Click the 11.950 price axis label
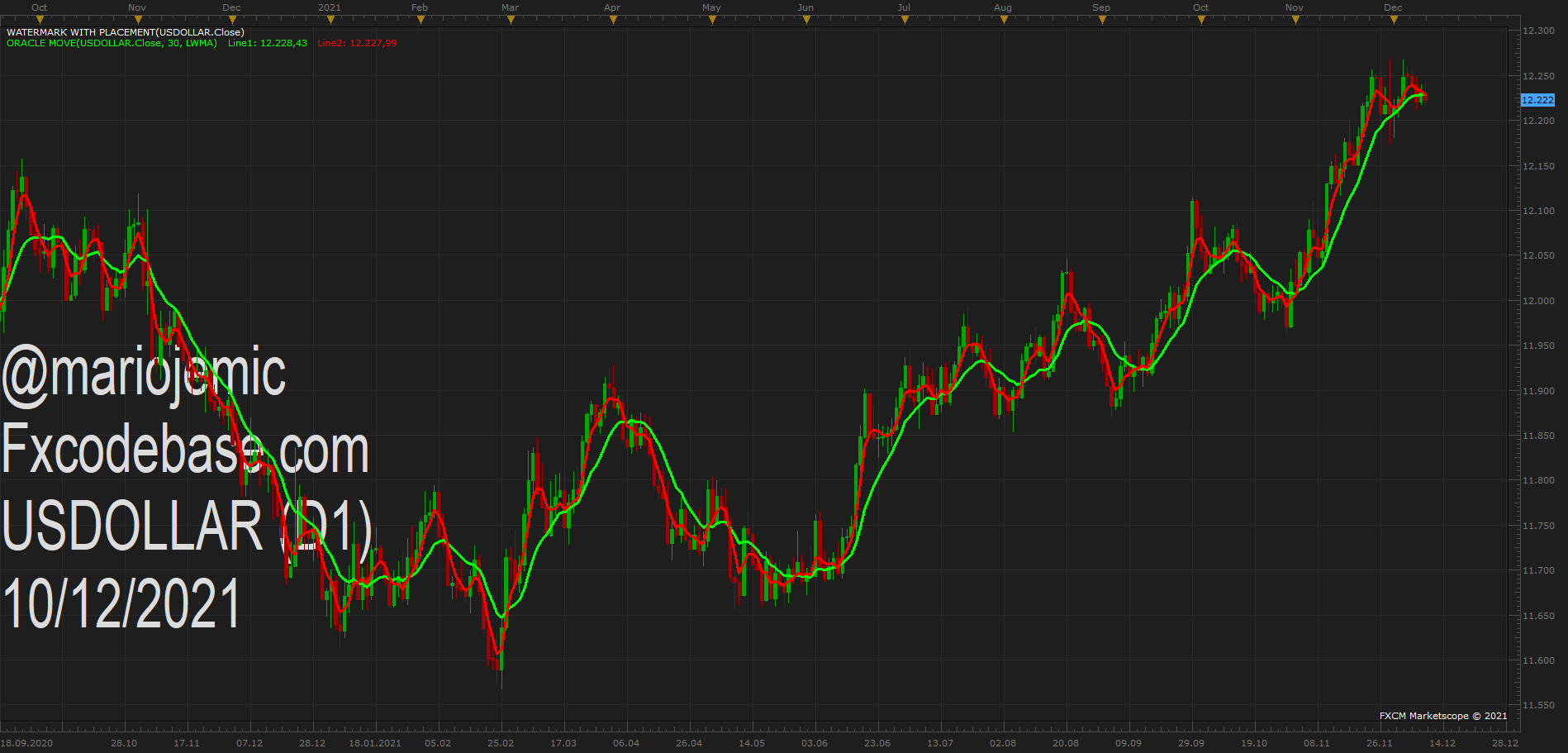The width and height of the screenshot is (1568, 753). [x=1538, y=346]
